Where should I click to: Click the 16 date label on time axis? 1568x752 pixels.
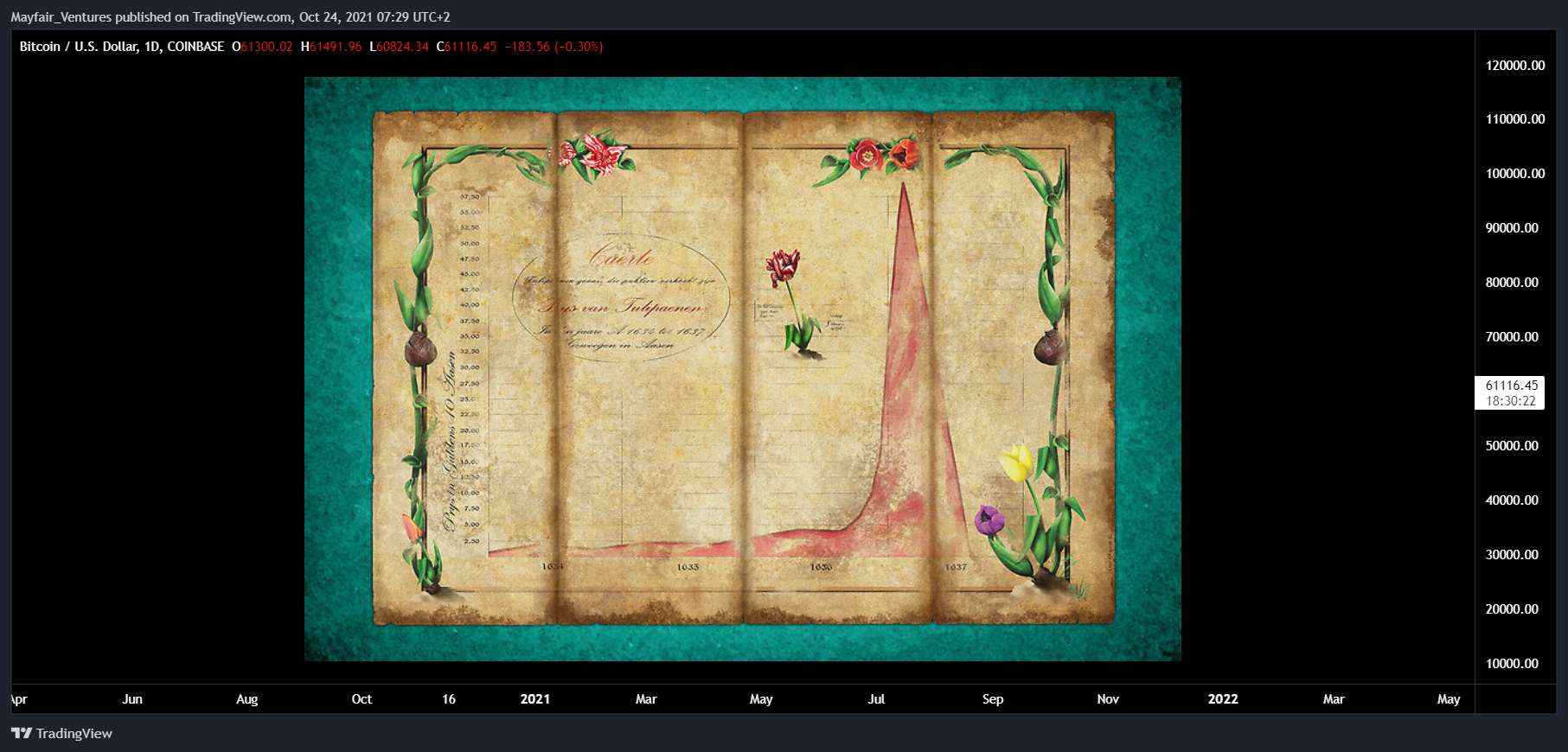pyautogui.click(x=449, y=699)
